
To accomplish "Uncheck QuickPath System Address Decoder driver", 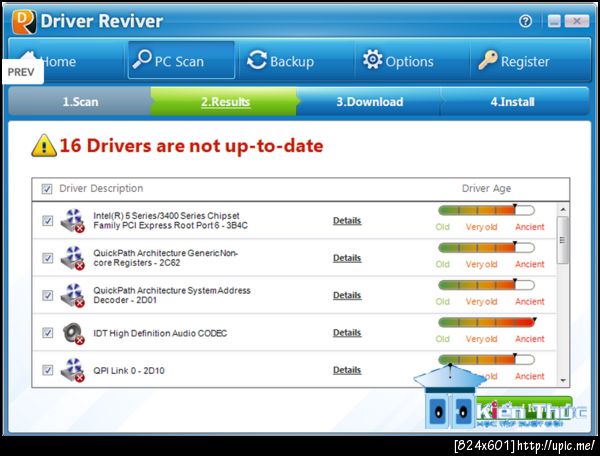I will pos(47,295).
